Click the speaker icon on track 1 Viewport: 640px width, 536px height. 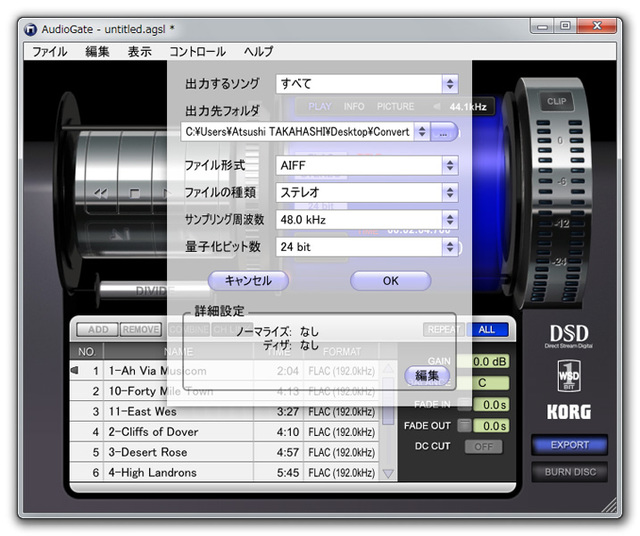[75, 371]
